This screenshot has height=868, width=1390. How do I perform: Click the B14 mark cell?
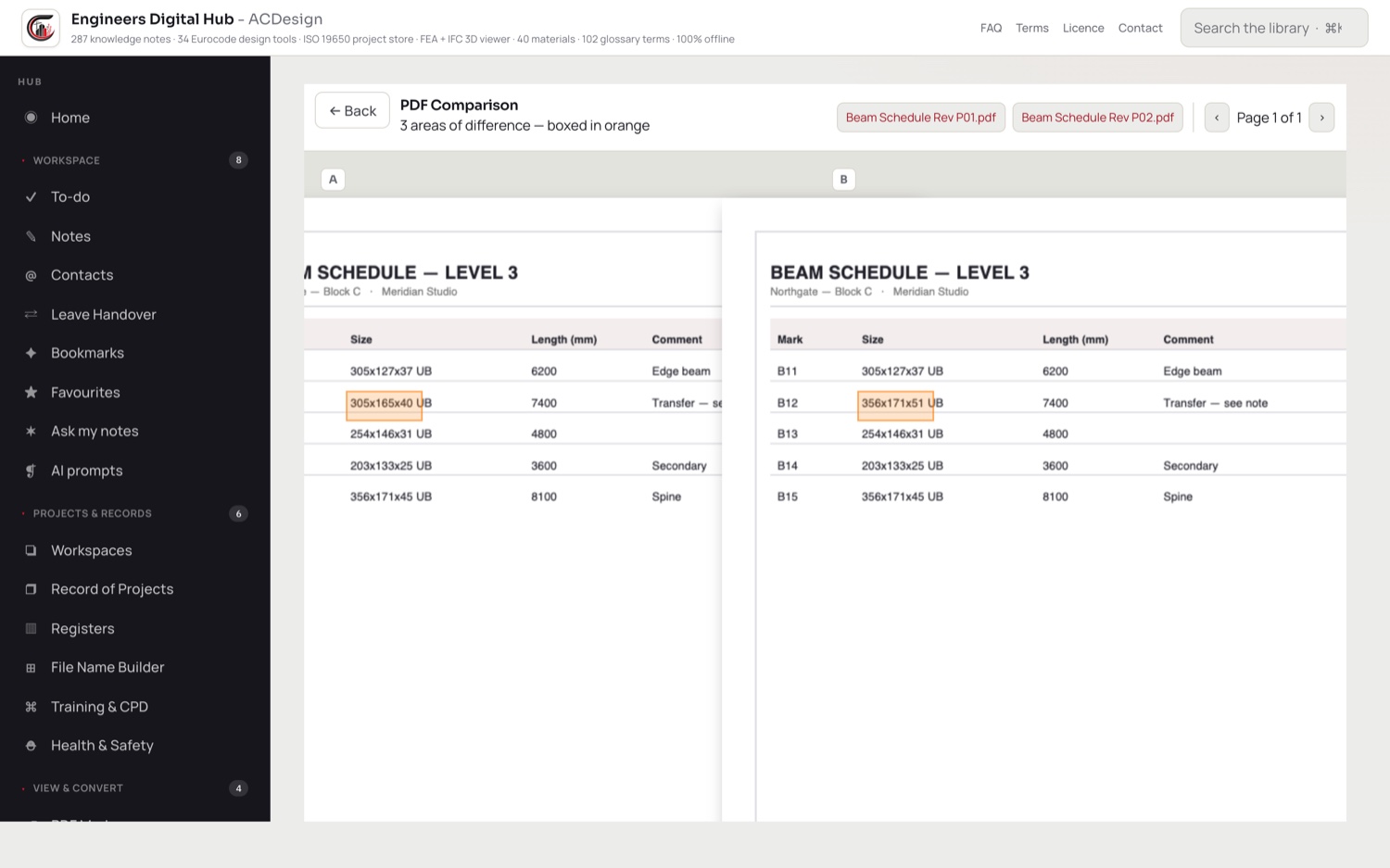787,466
